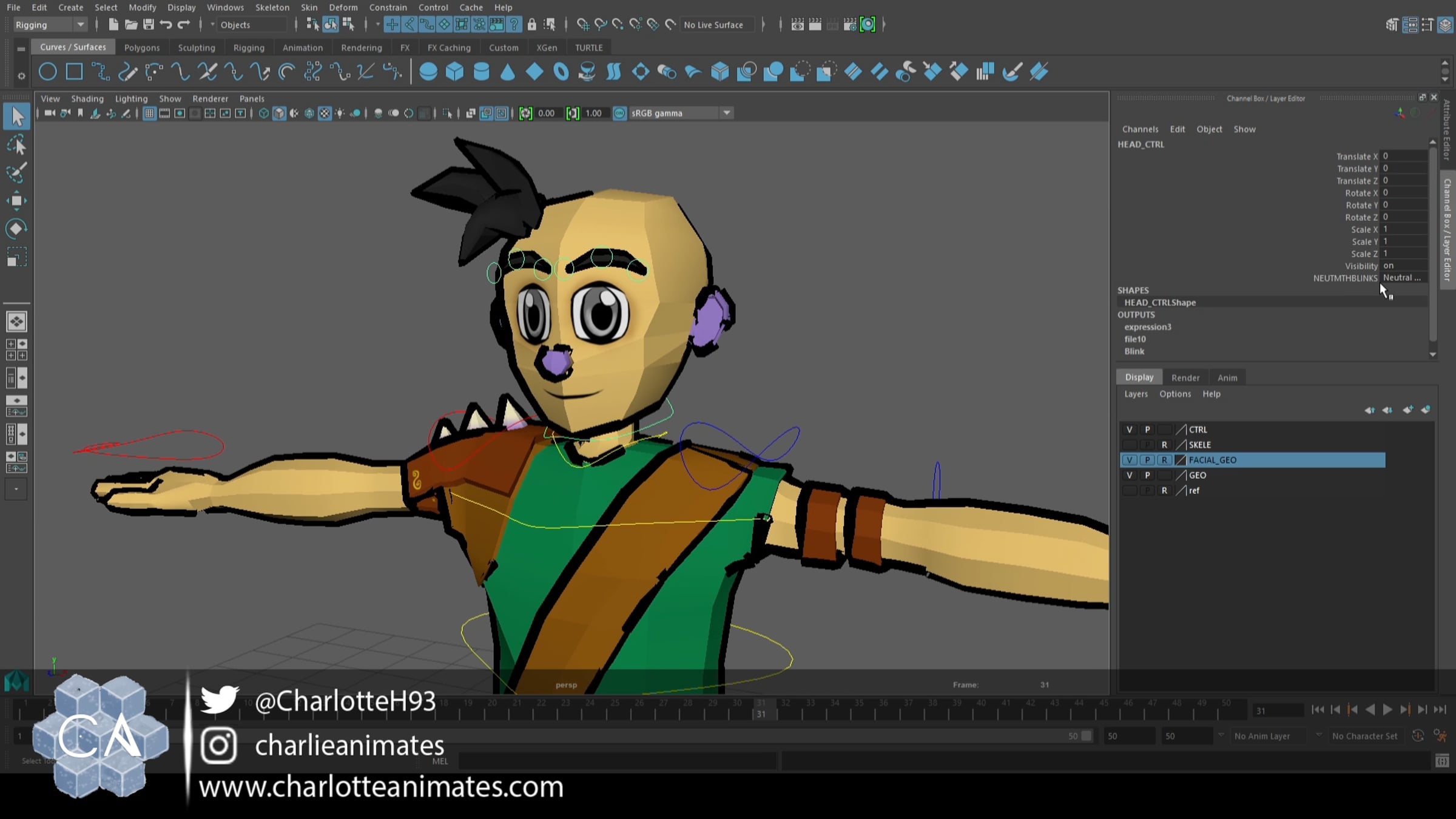Toggle visibility of GEO layer
This screenshot has height=819, width=1456.
(x=1129, y=475)
